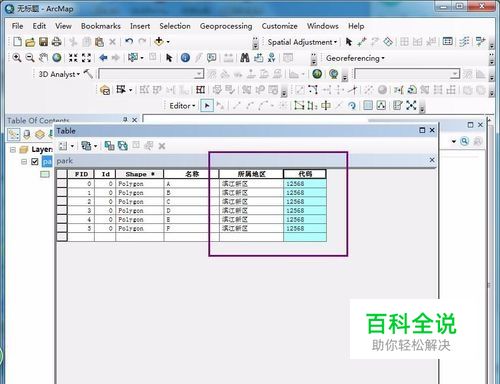Click the 名称 cell containing A
The width and height of the screenshot is (500, 384).
(x=191, y=184)
